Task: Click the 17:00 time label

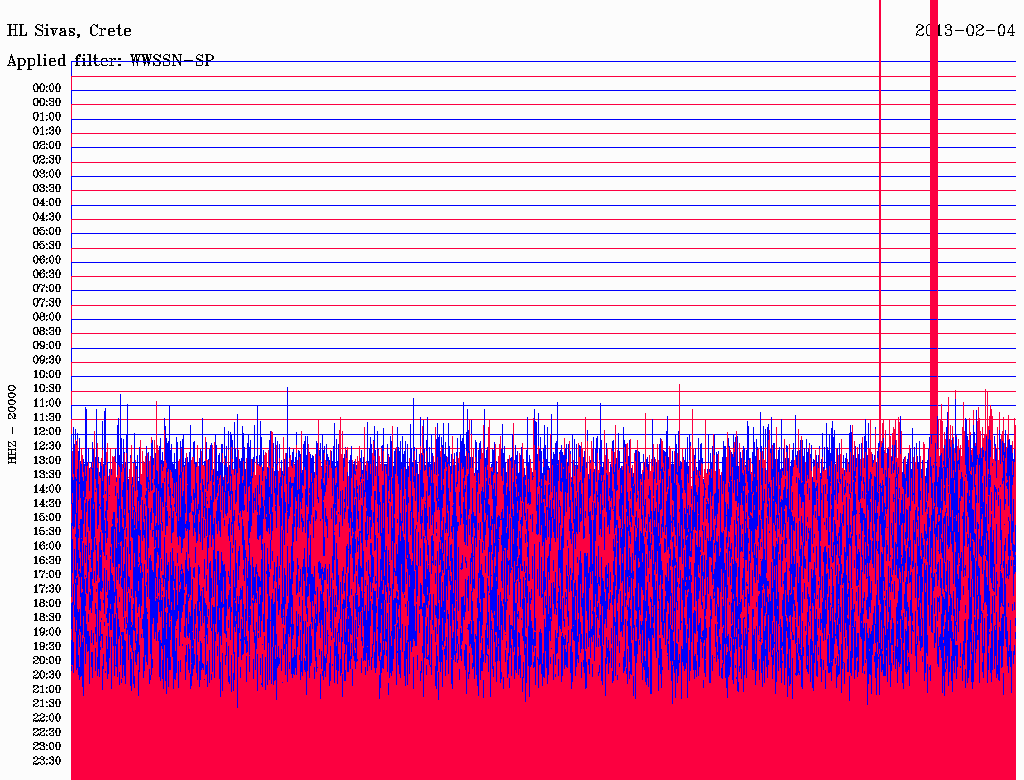Action: coord(47,575)
